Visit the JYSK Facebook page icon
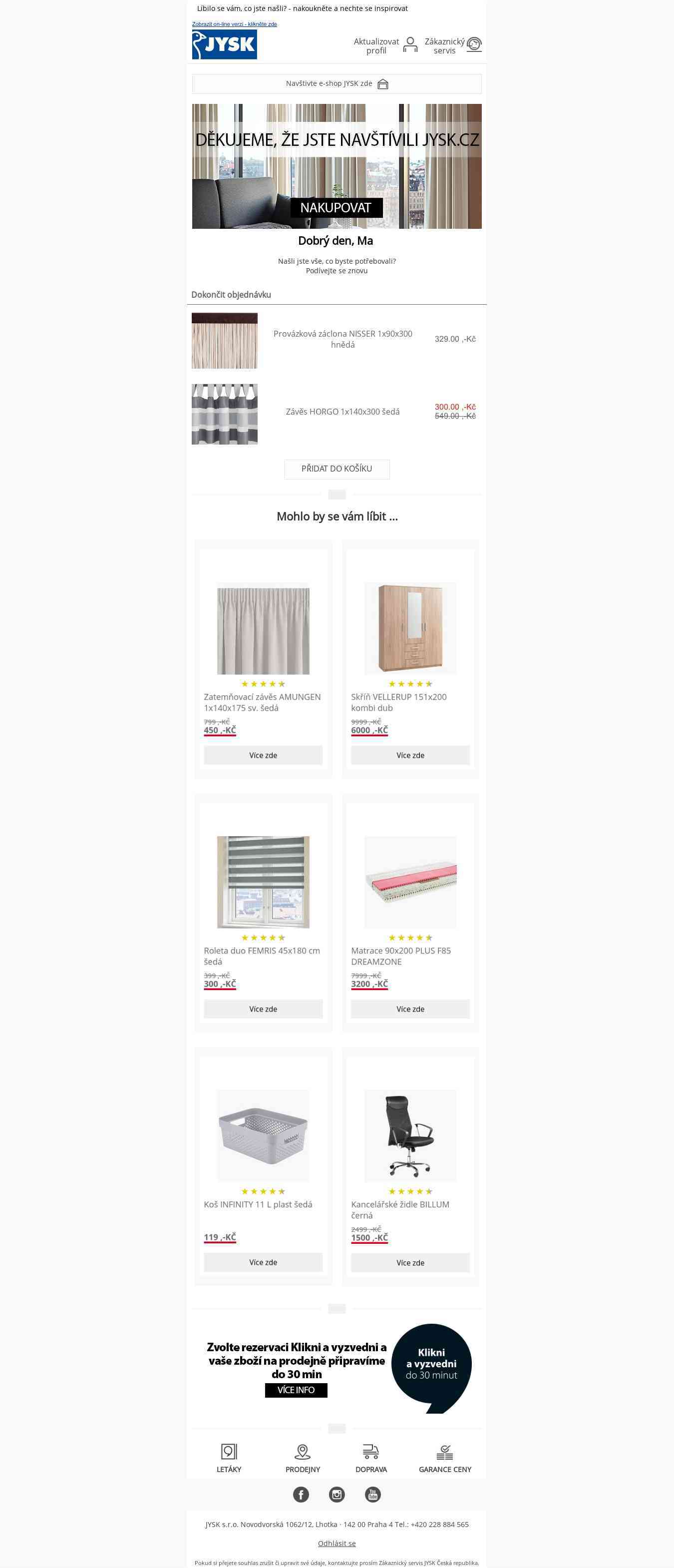674x1568 pixels. coord(301,1494)
